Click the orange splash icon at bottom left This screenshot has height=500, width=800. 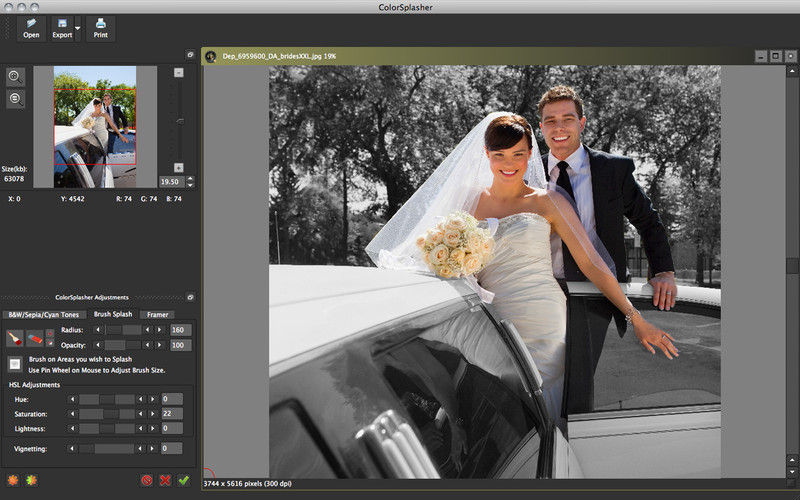(x=13, y=480)
